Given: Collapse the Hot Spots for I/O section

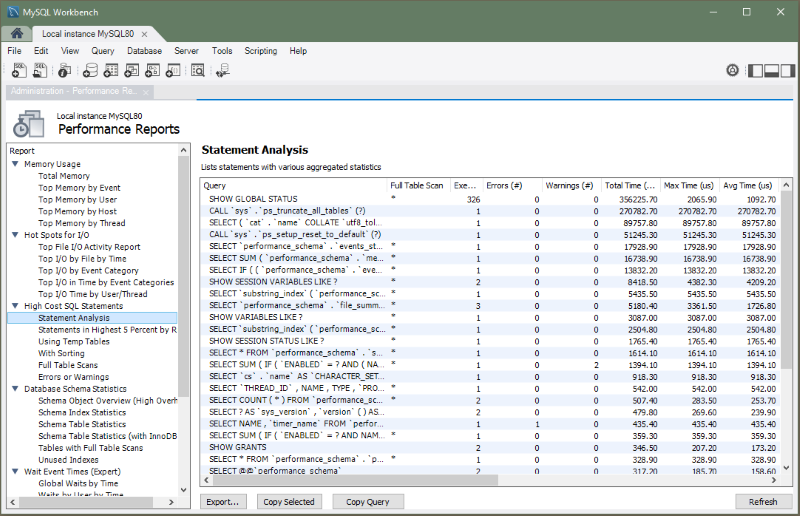Looking at the screenshot, I should pos(15,235).
